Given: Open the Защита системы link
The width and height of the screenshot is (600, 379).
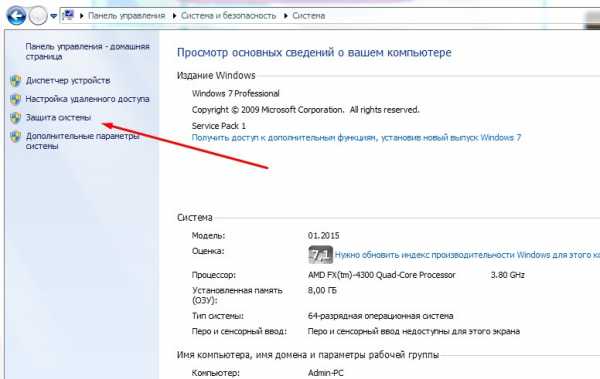Looking at the screenshot, I should tap(58, 118).
